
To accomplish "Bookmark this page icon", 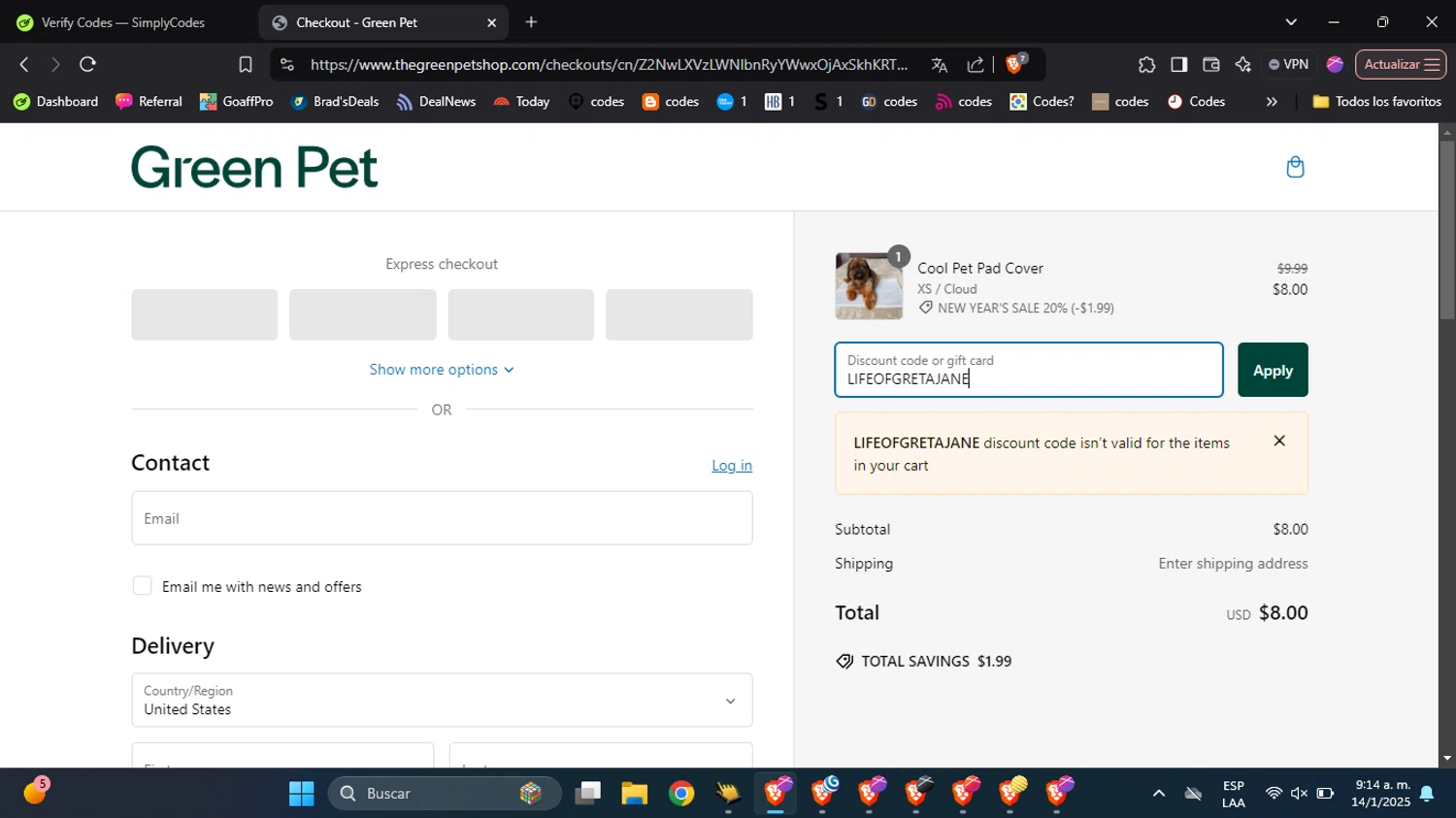I will [246, 64].
